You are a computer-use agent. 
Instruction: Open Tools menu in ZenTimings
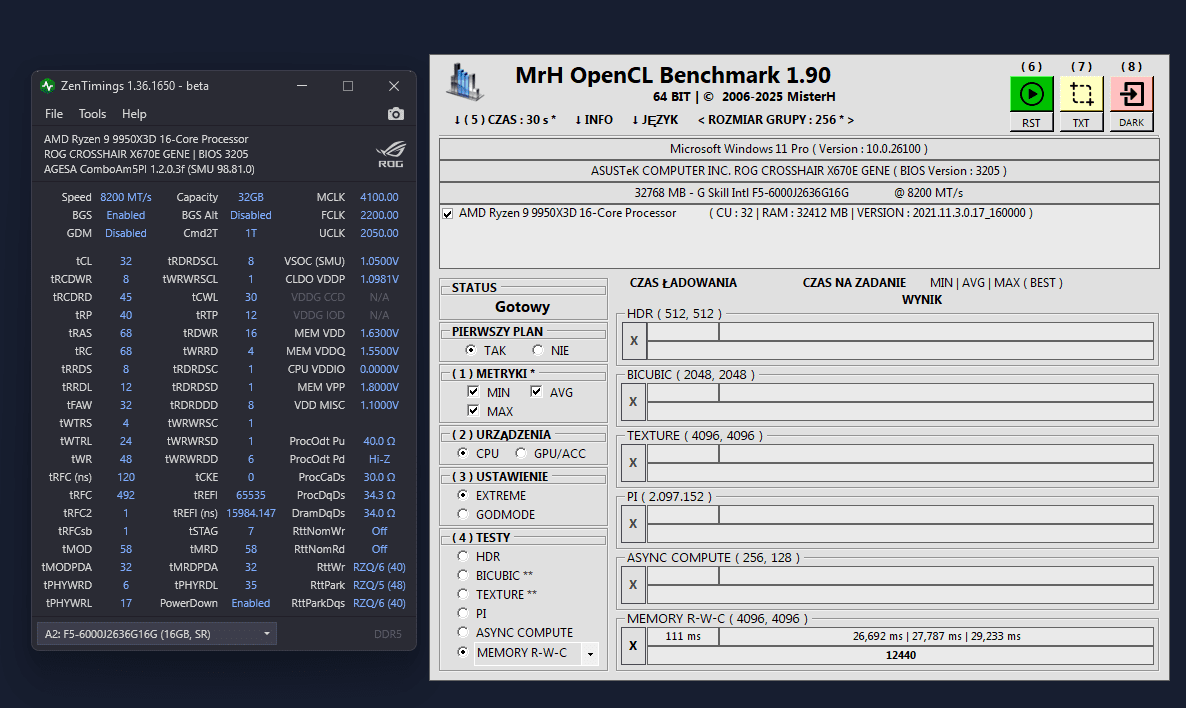click(92, 113)
